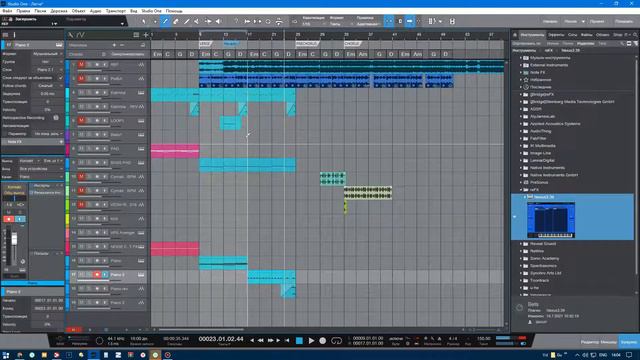
Task: Click the Inspector channel volume fader
Action: 14,239
